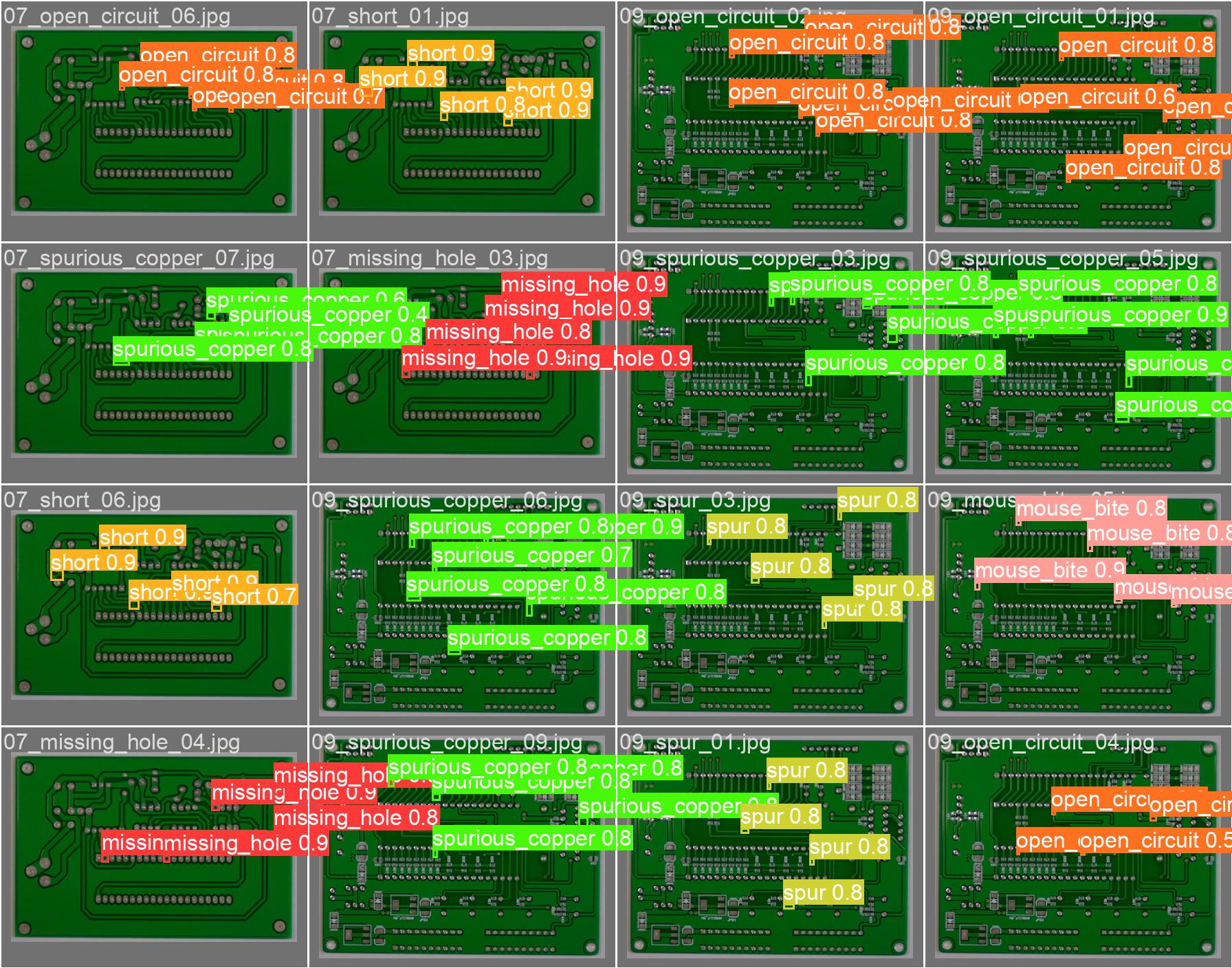Click the 09_spur_03.jpg filename label
1232x968 pixels.
click(x=695, y=500)
